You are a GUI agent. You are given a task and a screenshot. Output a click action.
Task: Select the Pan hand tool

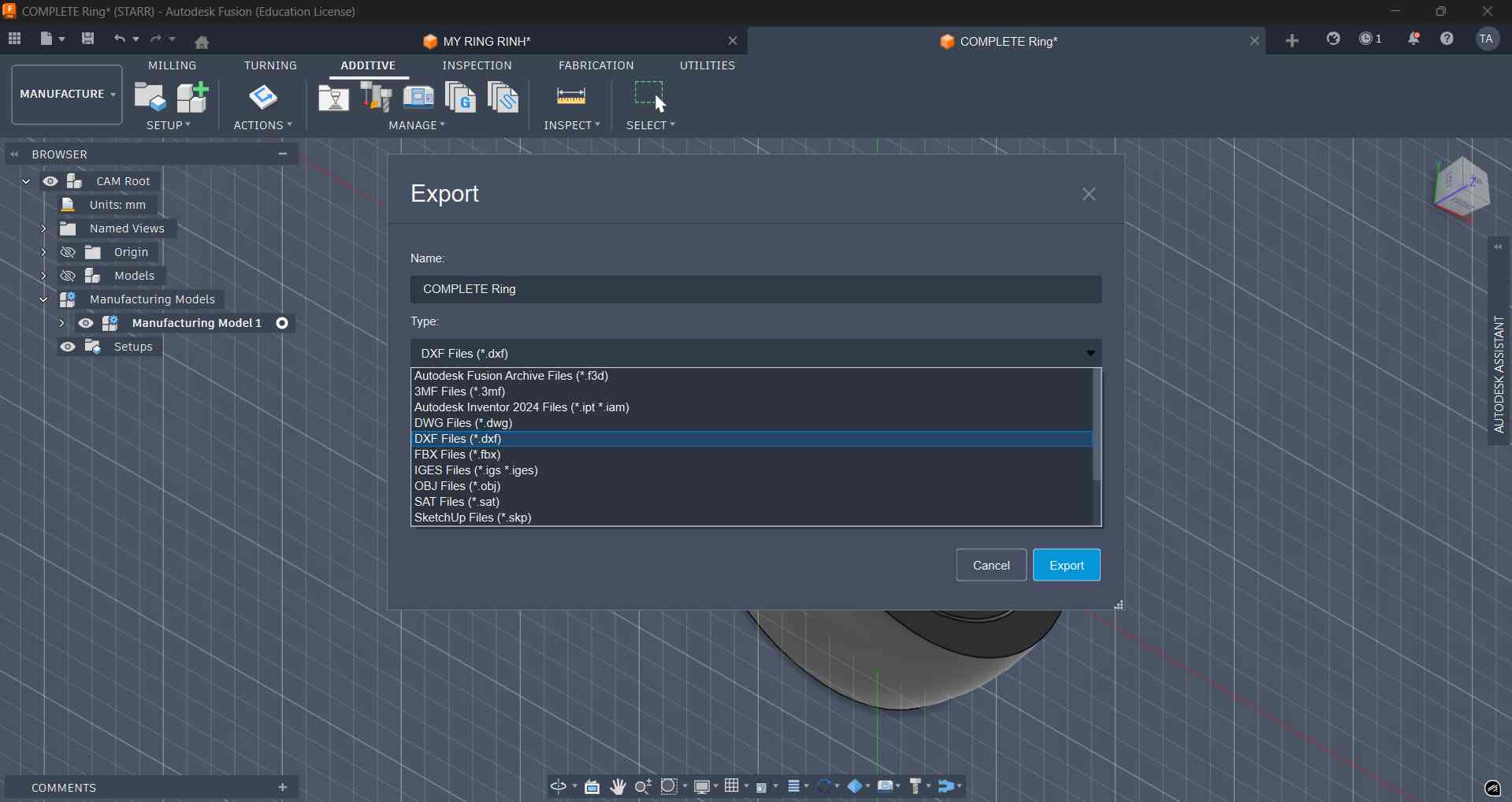pyautogui.click(x=619, y=786)
